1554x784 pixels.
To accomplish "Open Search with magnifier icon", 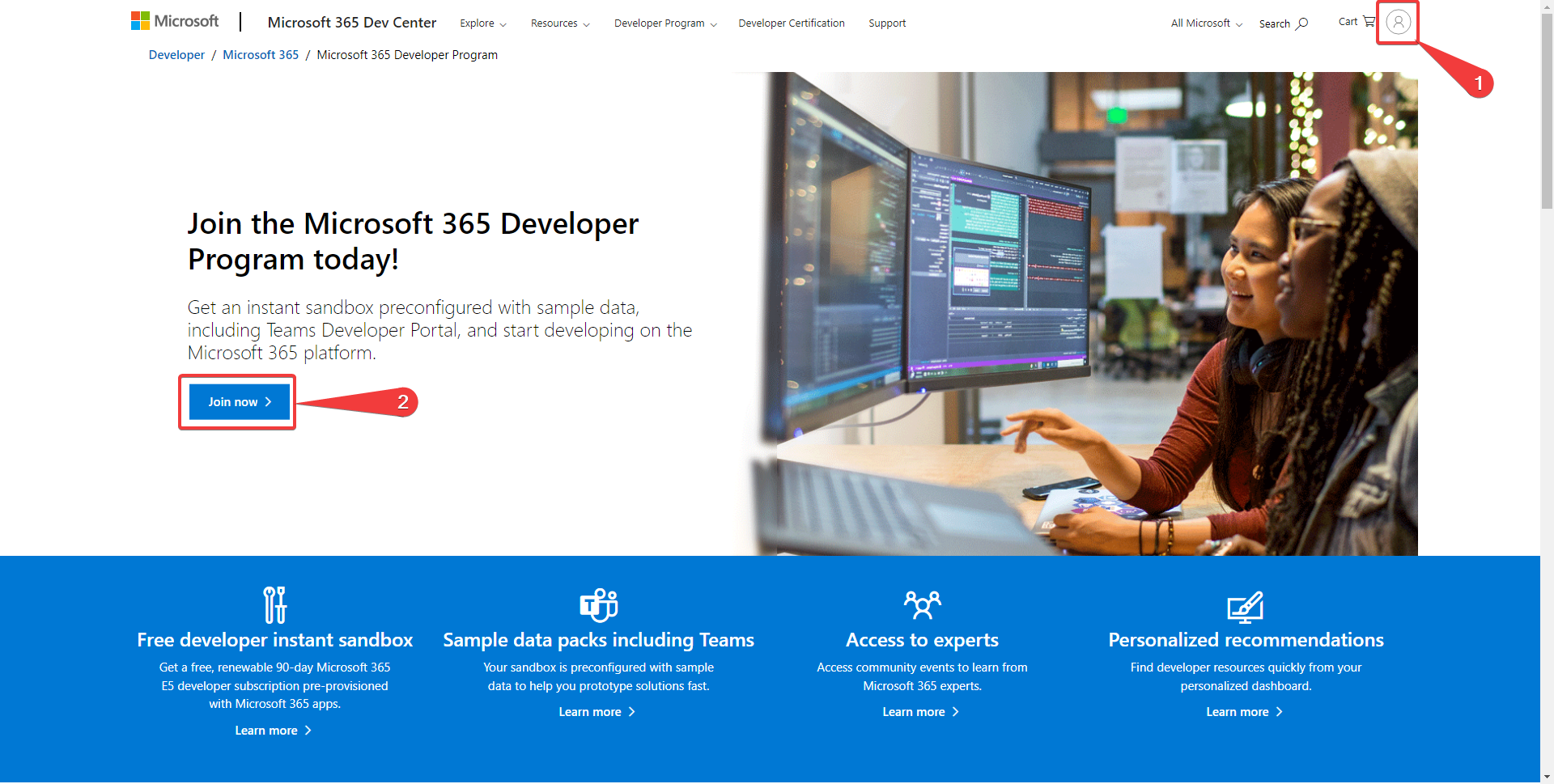I will click(x=1284, y=23).
